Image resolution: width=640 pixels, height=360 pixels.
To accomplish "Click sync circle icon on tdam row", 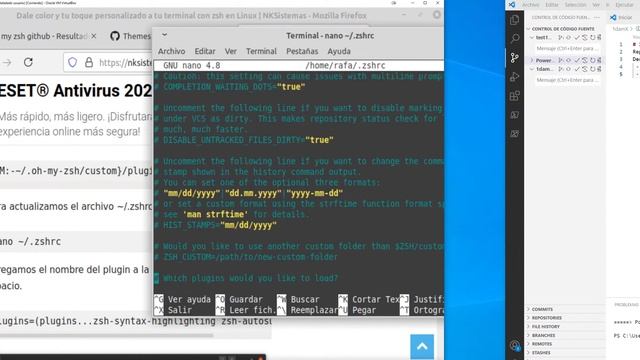I will pos(569,69).
